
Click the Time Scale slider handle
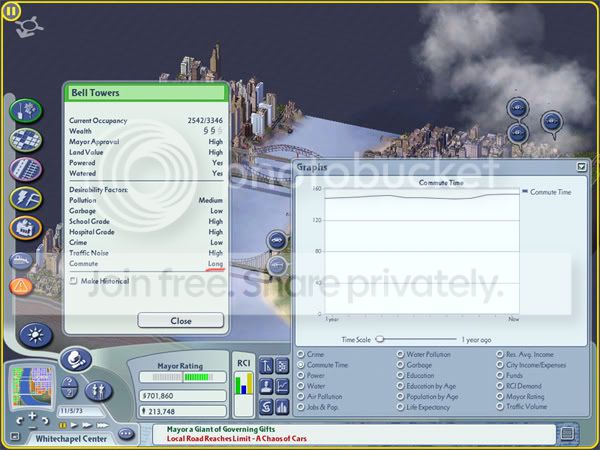click(x=380, y=339)
